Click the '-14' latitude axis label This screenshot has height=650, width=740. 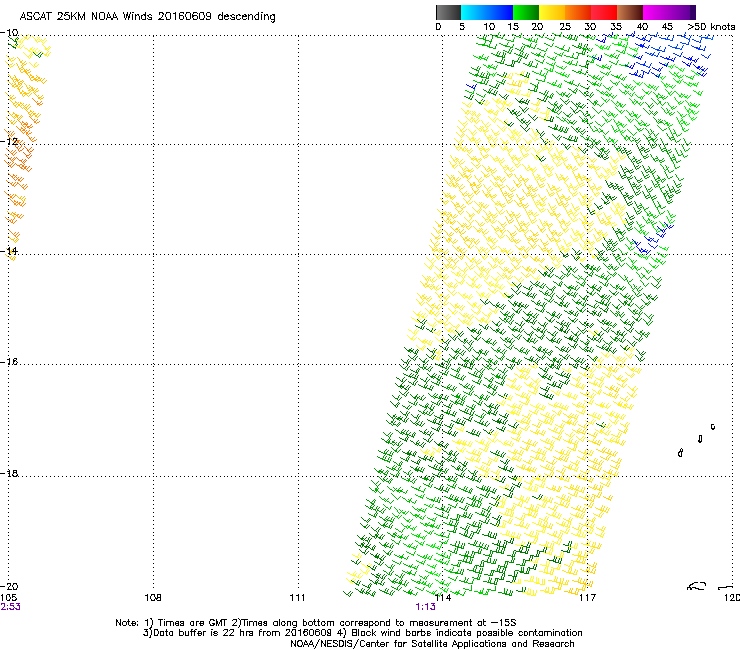point(9,251)
